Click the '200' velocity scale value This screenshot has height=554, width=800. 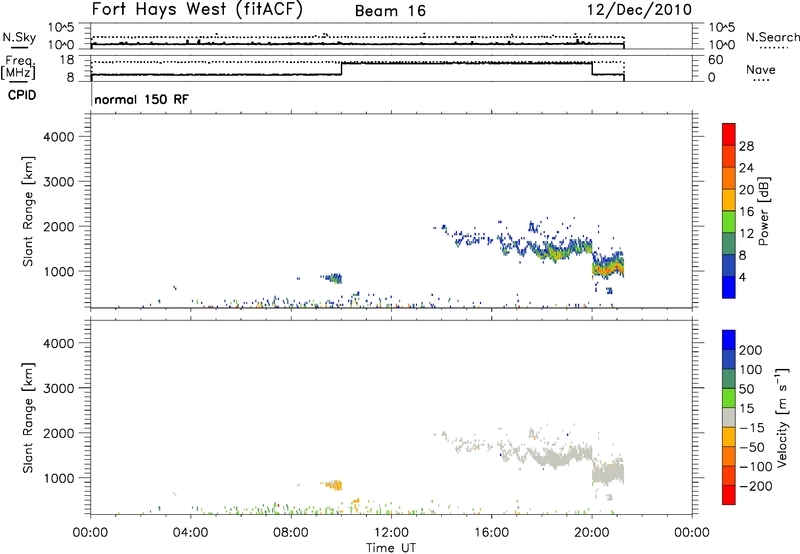point(751,350)
